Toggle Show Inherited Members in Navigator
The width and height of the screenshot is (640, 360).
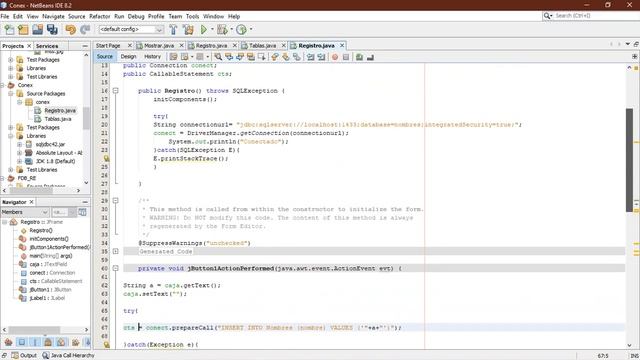pos(8,342)
